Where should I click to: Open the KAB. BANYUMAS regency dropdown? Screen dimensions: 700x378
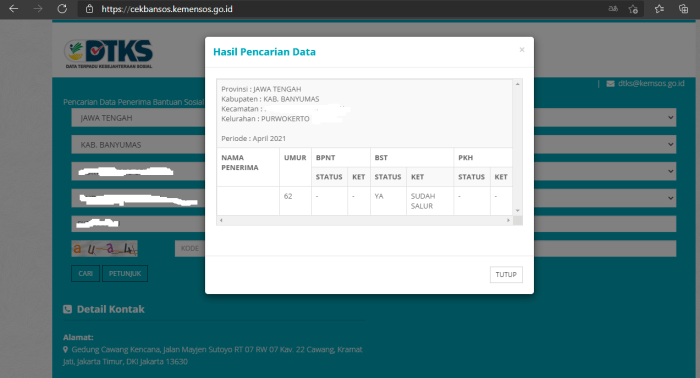click(x=374, y=145)
